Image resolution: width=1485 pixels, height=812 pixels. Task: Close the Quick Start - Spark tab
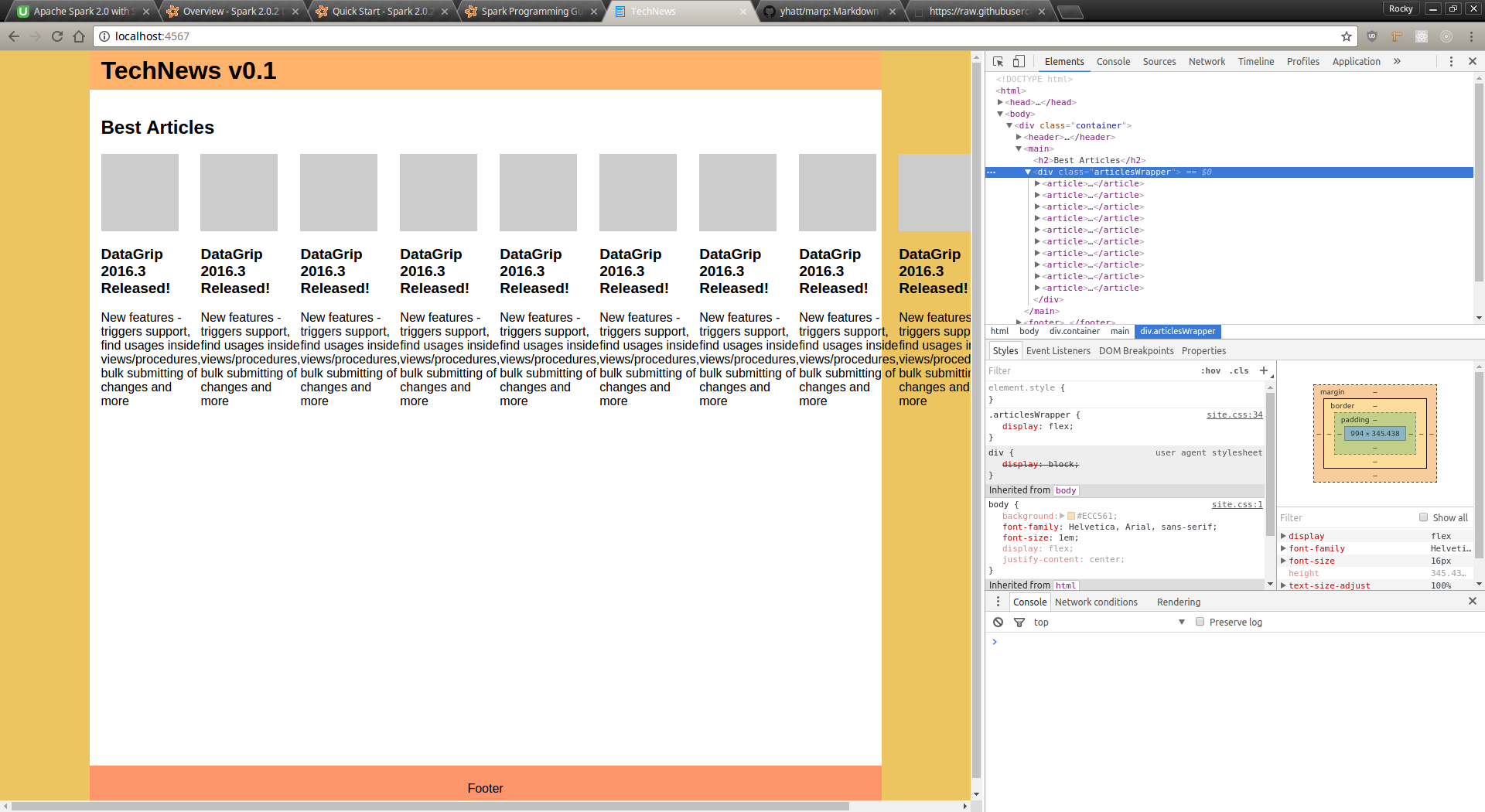pyautogui.click(x=445, y=12)
